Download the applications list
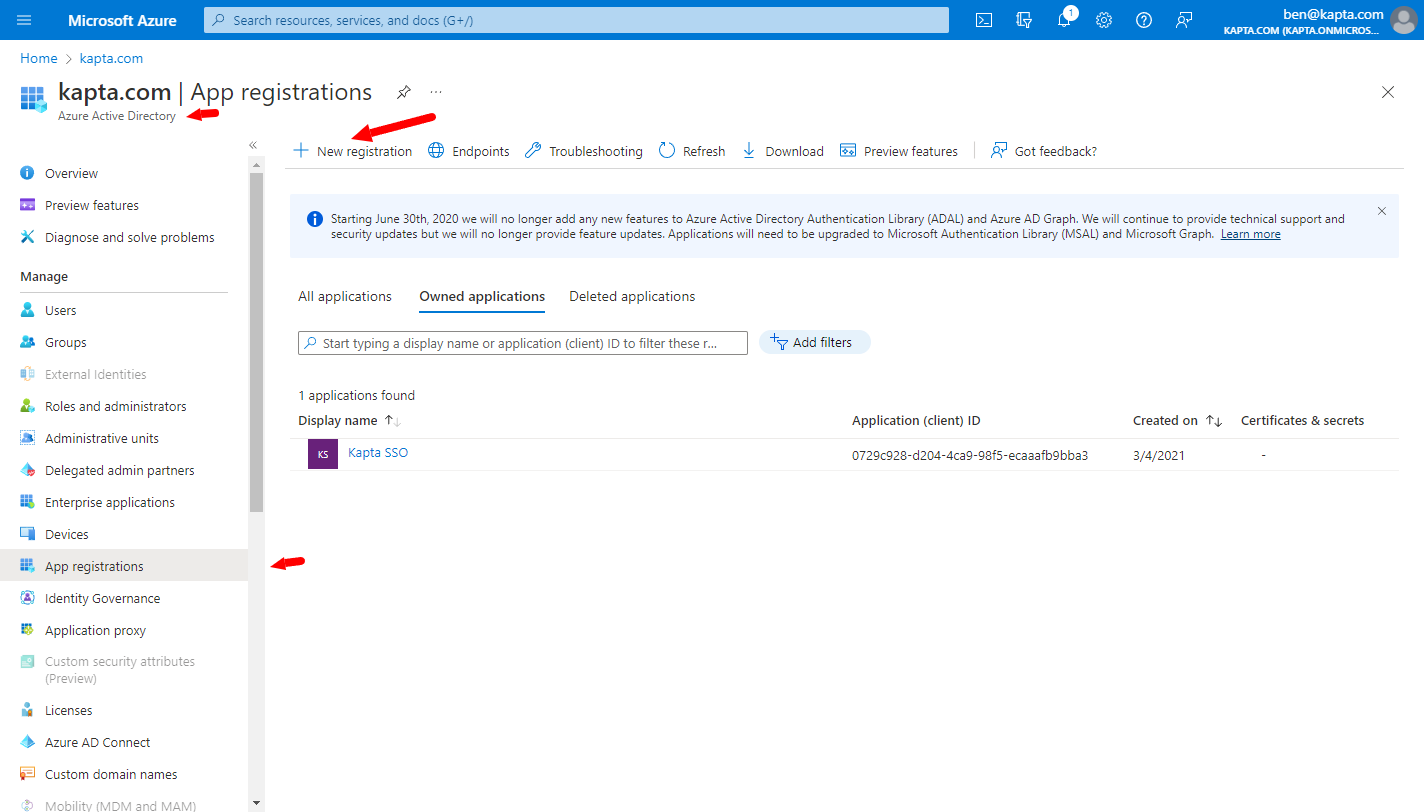This screenshot has width=1424, height=812. click(x=783, y=150)
